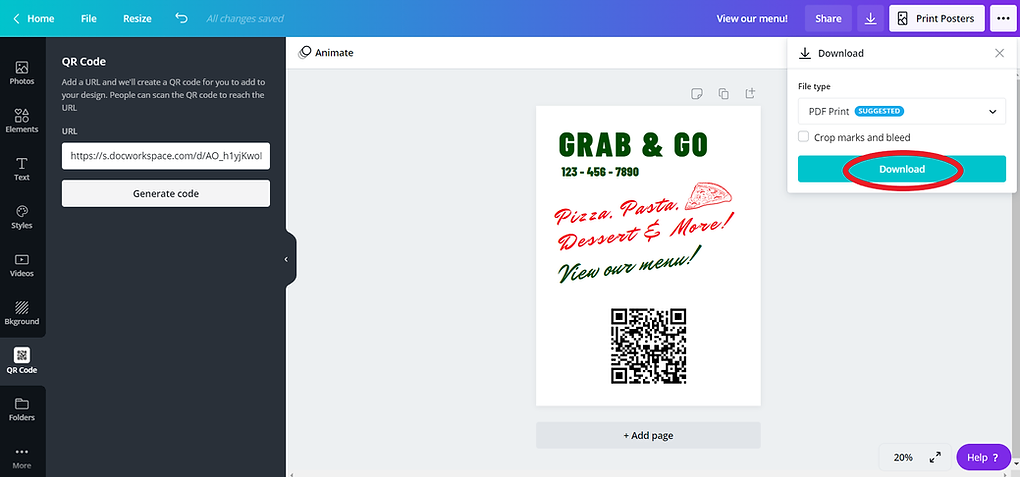The image size is (1020, 477).
Task: Open the Help button
Action: coord(983,457)
